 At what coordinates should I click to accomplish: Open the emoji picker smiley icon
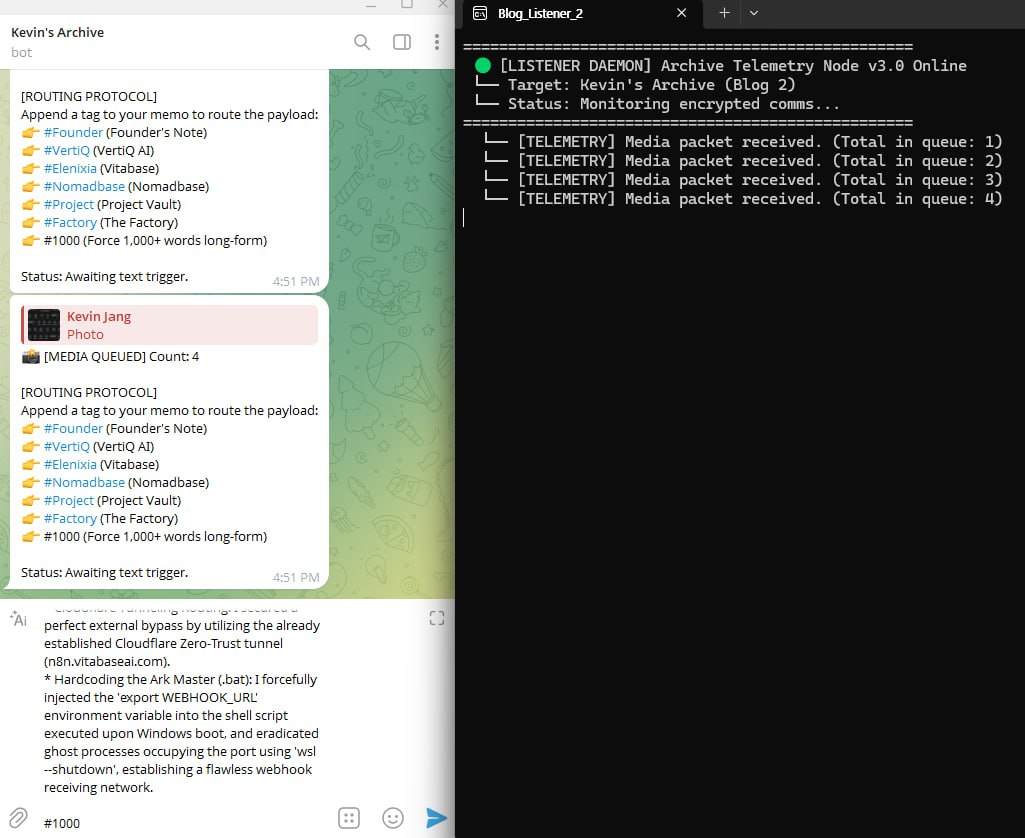click(392, 818)
